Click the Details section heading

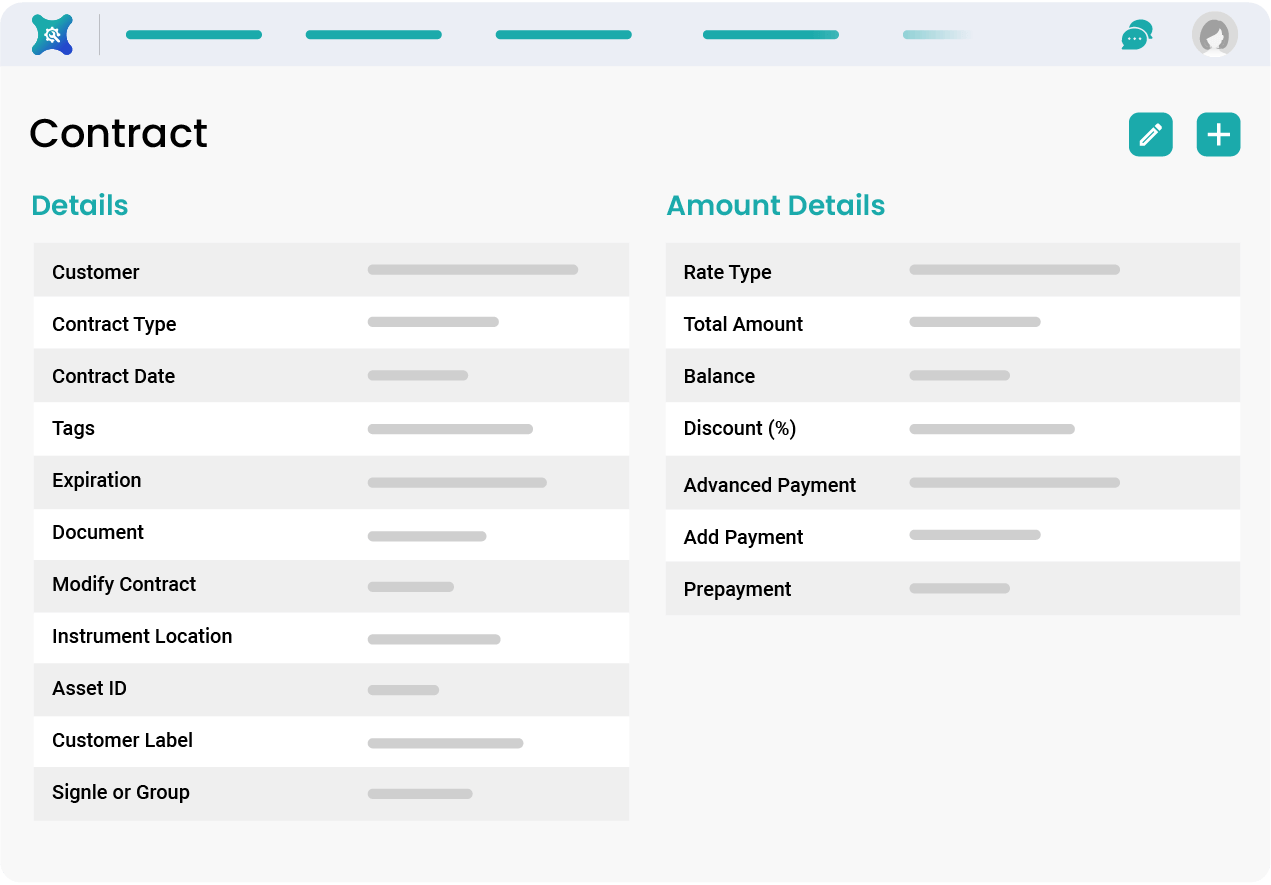[x=80, y=205]
